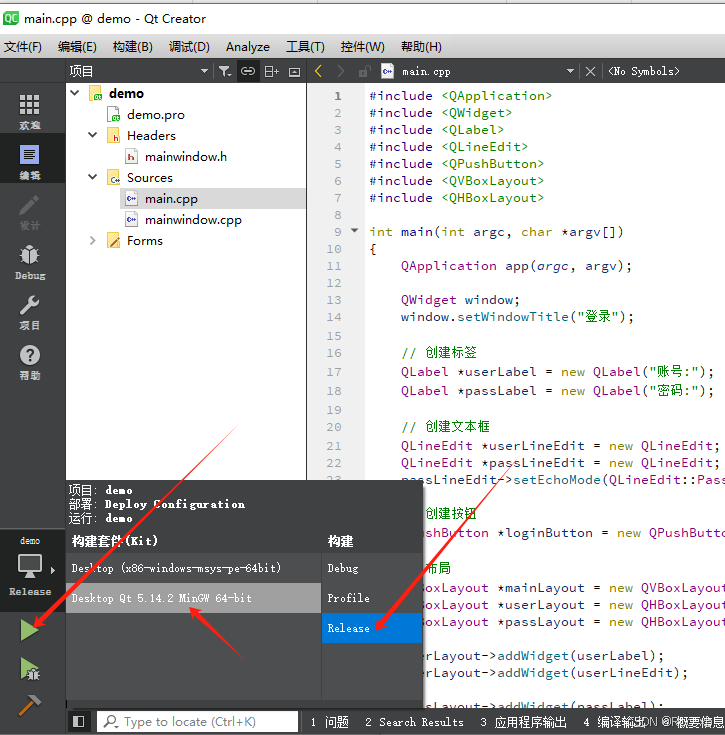Open the 2 Search Results pane
The image size is (725, 735).
[414, 722]
